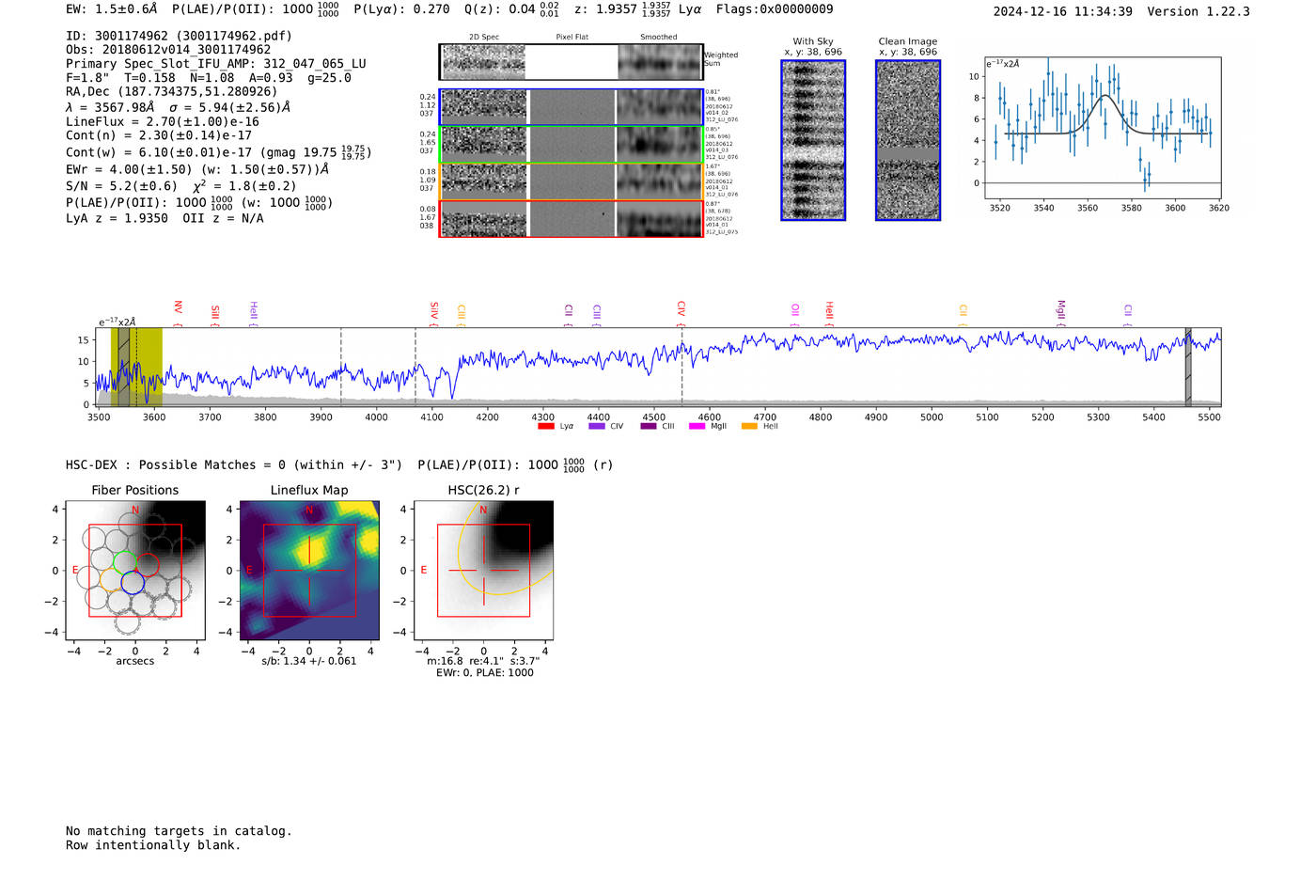
Task: Open the Lineflux Map panel
Action: (310, 571)
